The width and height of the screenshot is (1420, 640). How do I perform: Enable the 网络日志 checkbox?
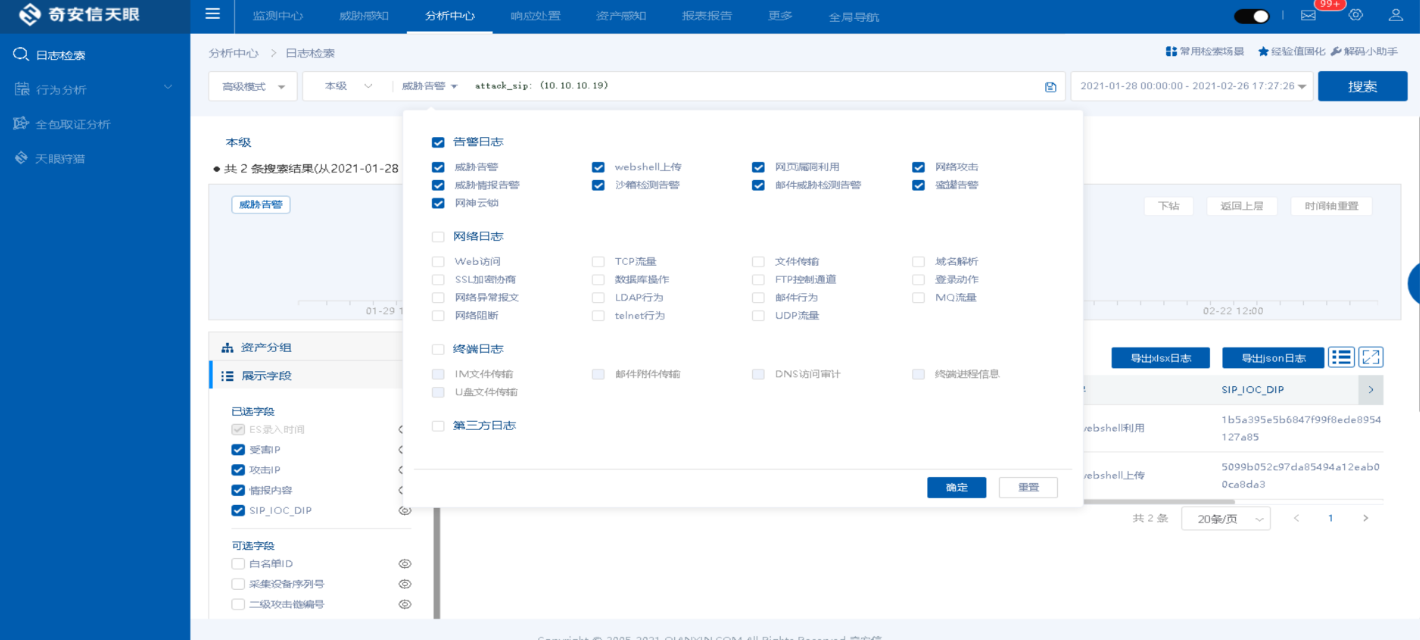click(x=438, y=237)
